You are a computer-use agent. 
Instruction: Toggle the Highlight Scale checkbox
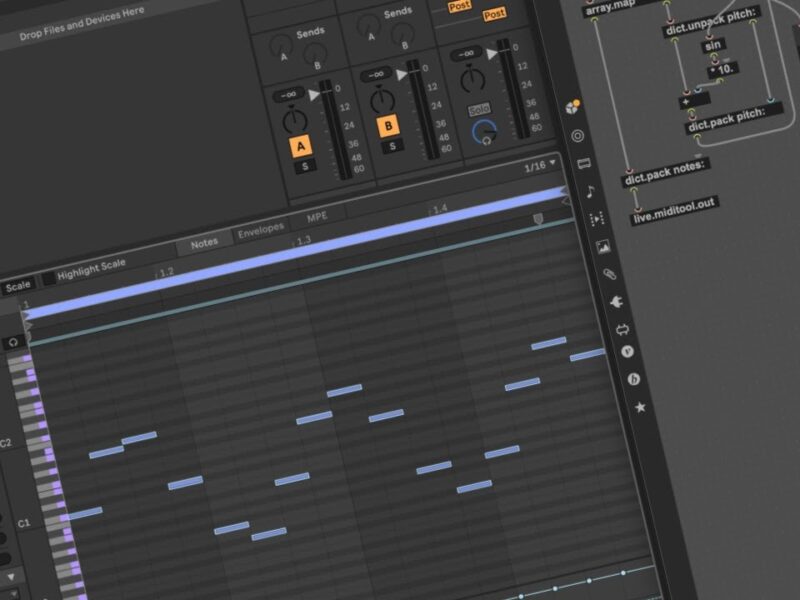48,277
